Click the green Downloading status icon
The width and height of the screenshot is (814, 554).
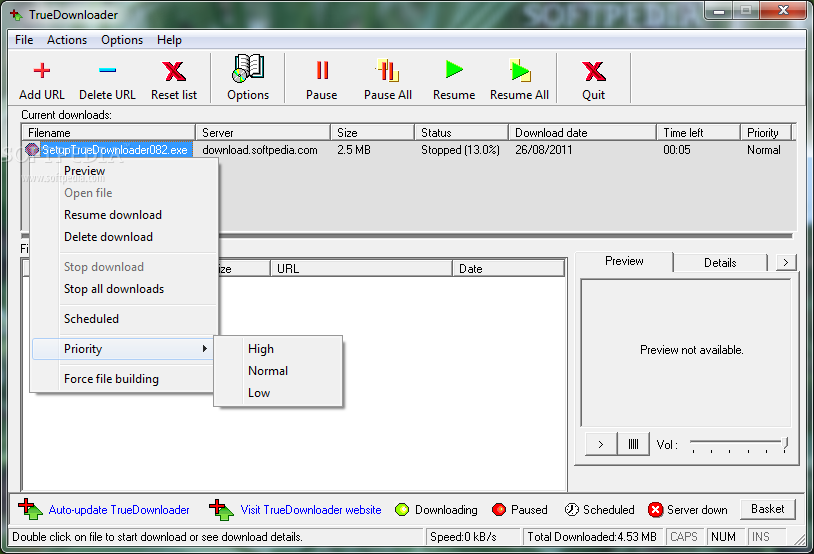[402, 510]
